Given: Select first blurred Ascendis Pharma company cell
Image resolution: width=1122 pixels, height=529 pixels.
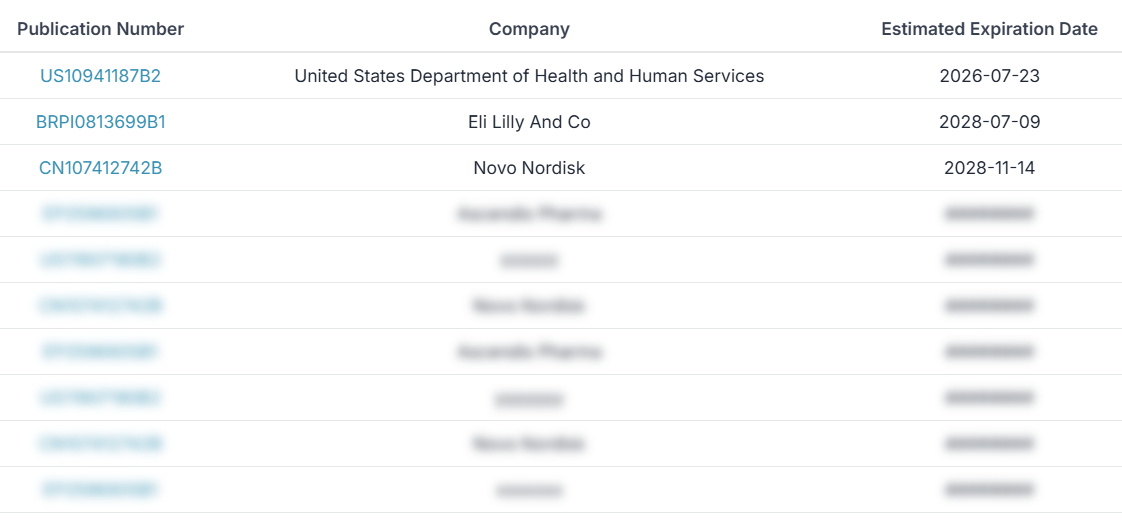Looking at the screenshot, I should 529,214.
